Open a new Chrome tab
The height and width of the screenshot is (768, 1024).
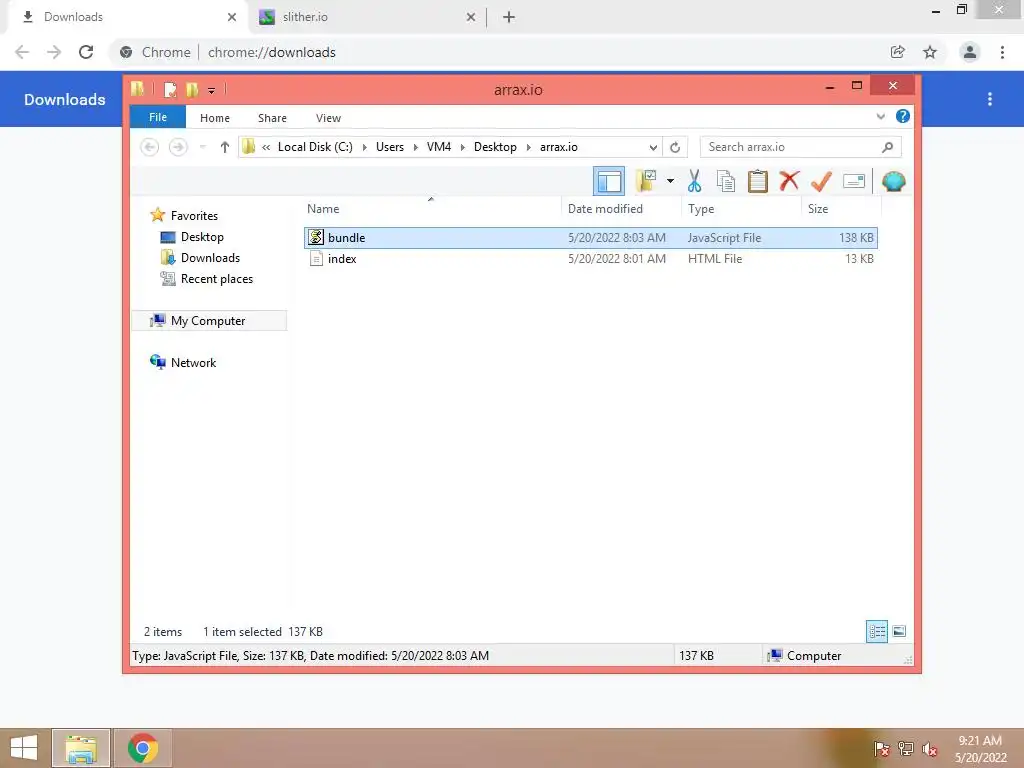coord(509,17)
